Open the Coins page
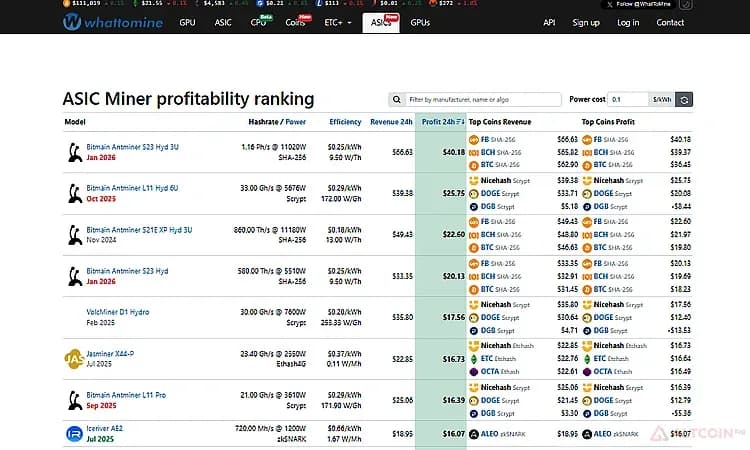The image size is (750, 450). [x=295, y=22]
